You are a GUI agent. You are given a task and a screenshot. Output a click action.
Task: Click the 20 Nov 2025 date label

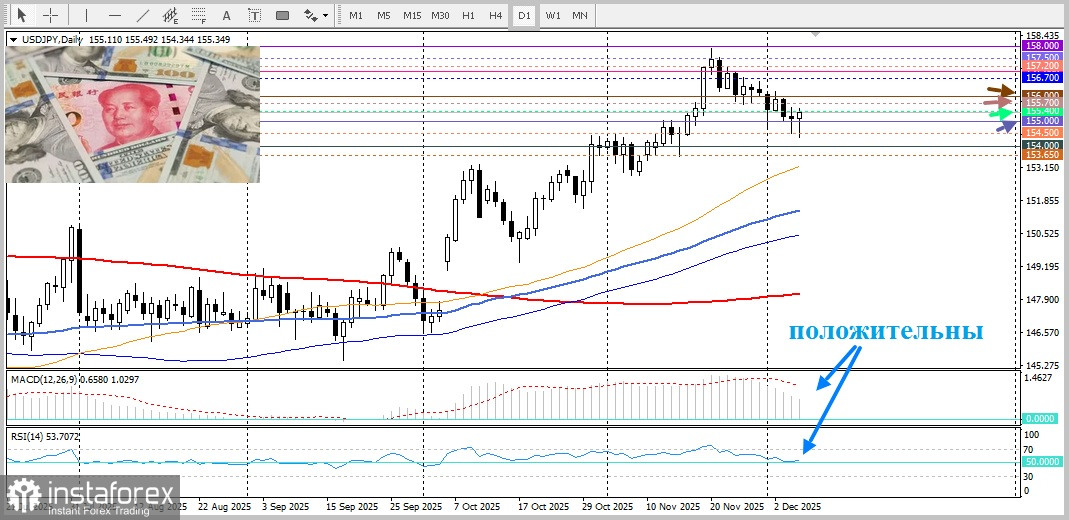(737, 508)
